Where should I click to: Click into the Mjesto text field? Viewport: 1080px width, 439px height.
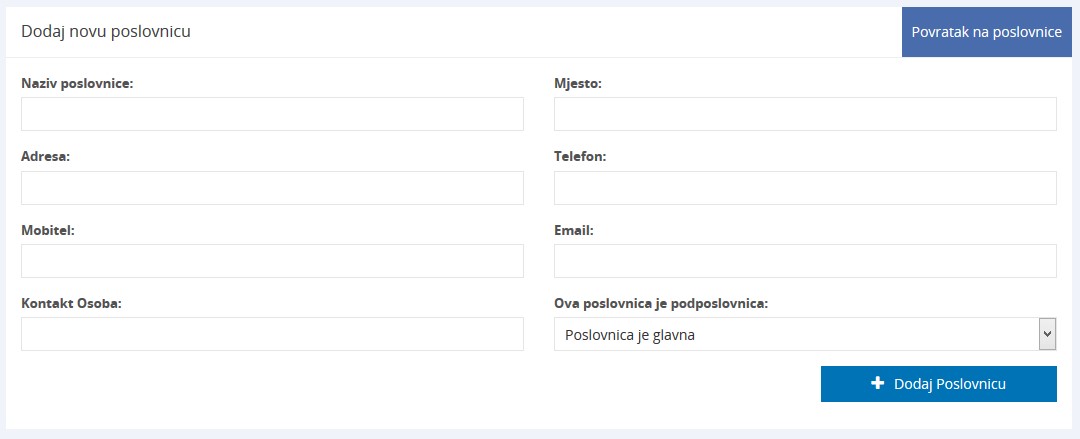[x=805, y=114]
